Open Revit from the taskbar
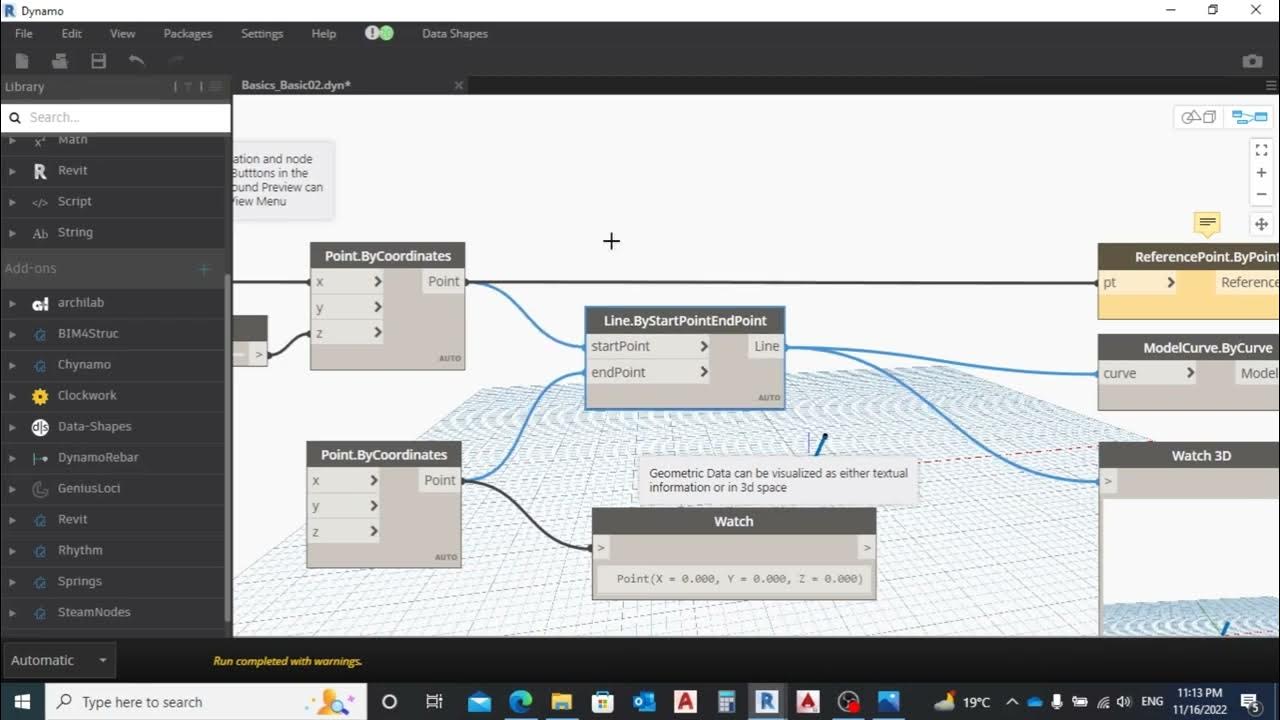 (x=766, y=701)
